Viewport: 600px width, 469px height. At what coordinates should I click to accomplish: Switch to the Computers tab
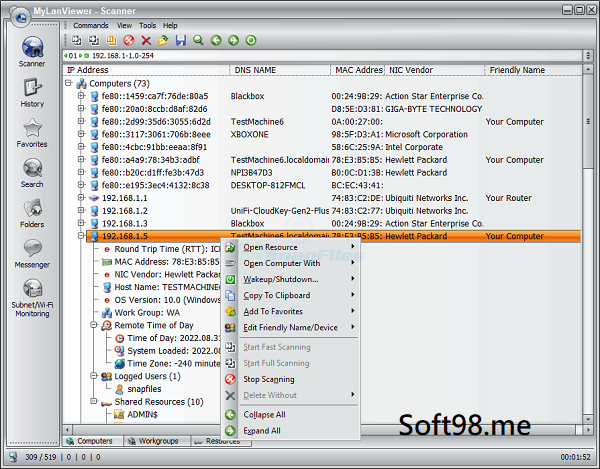(93, 441)
